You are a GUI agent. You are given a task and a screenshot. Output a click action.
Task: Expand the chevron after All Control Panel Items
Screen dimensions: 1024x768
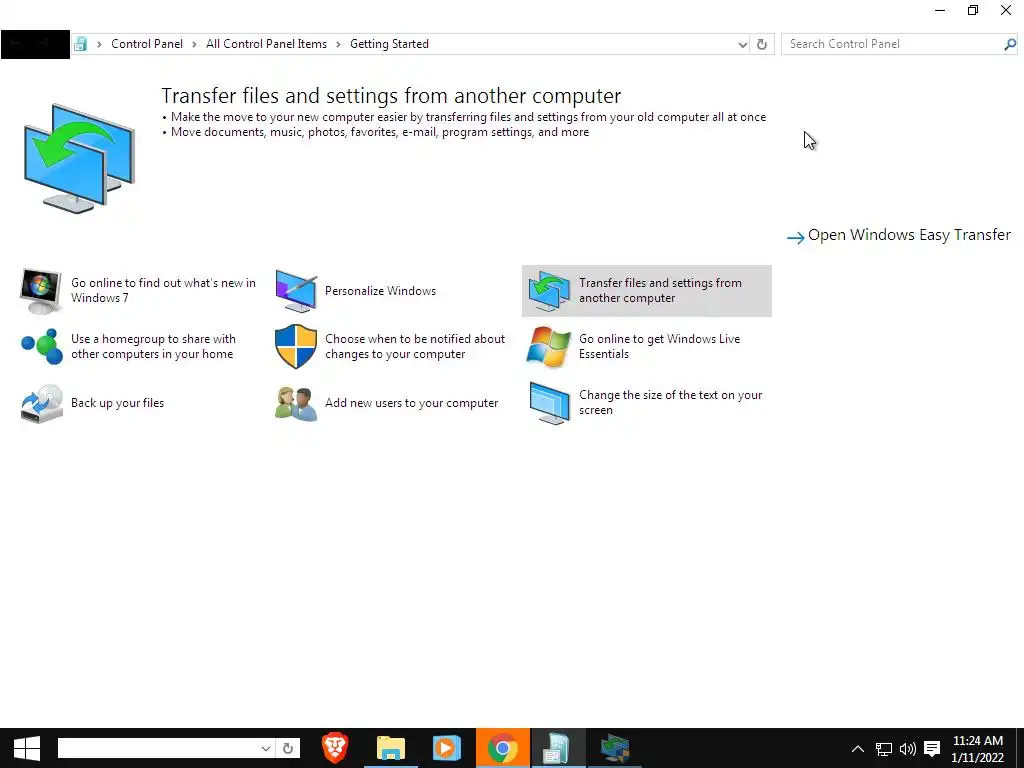[x=338, y=44]
